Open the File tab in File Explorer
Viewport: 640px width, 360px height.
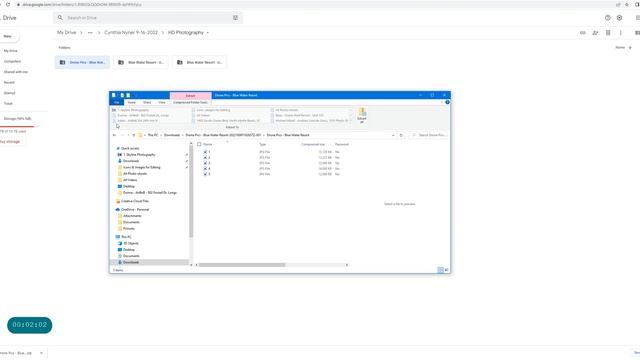coord(116,102)
